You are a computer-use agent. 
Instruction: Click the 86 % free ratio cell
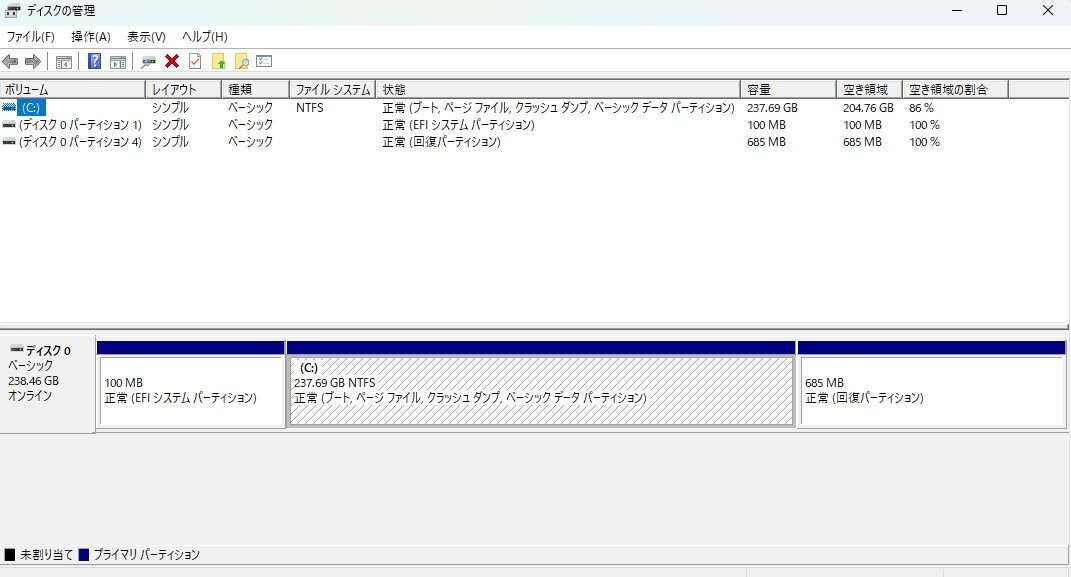pyautogui.click(x=921, y=108)
